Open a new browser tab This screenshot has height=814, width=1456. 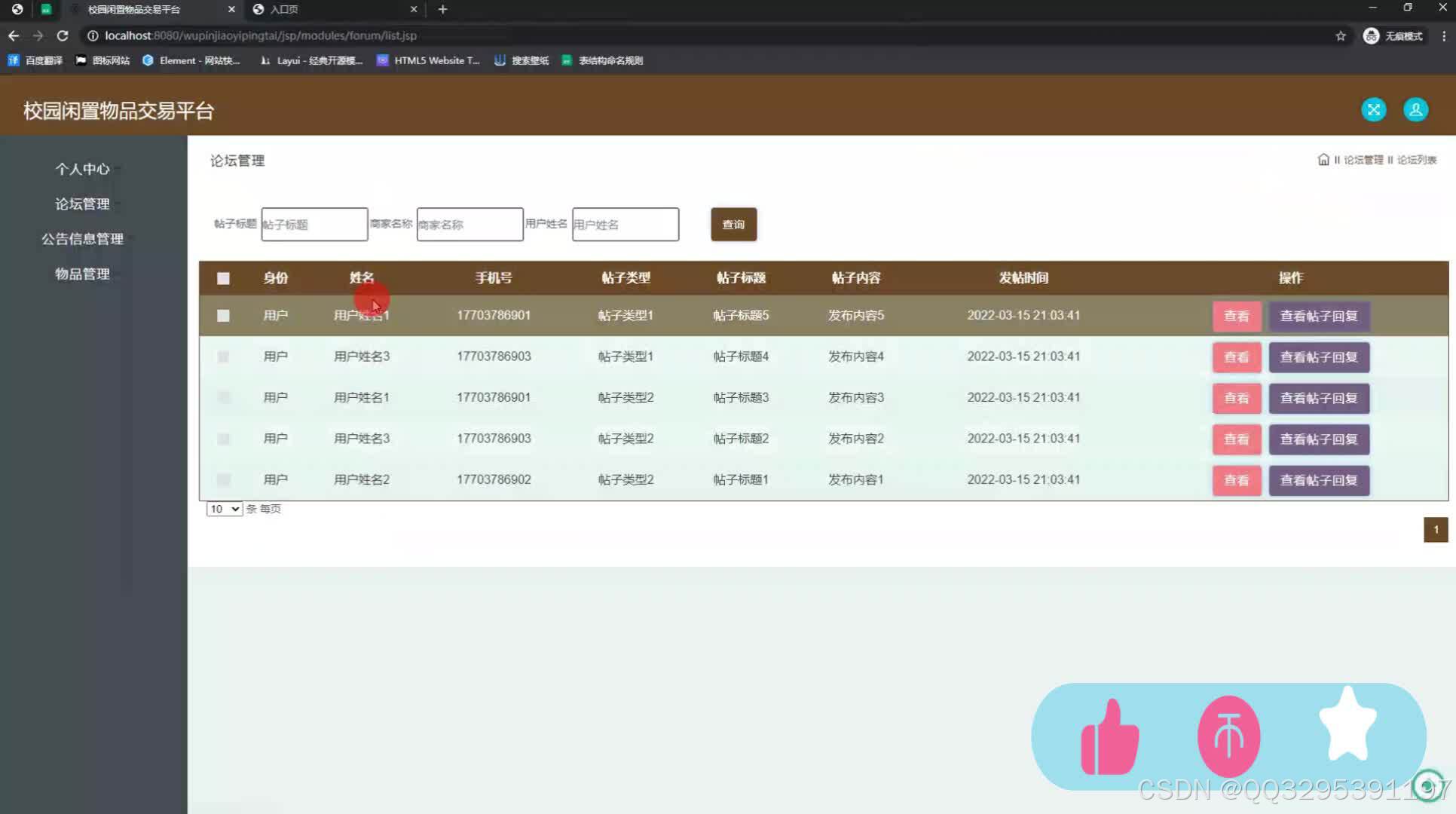coord(443,9)
